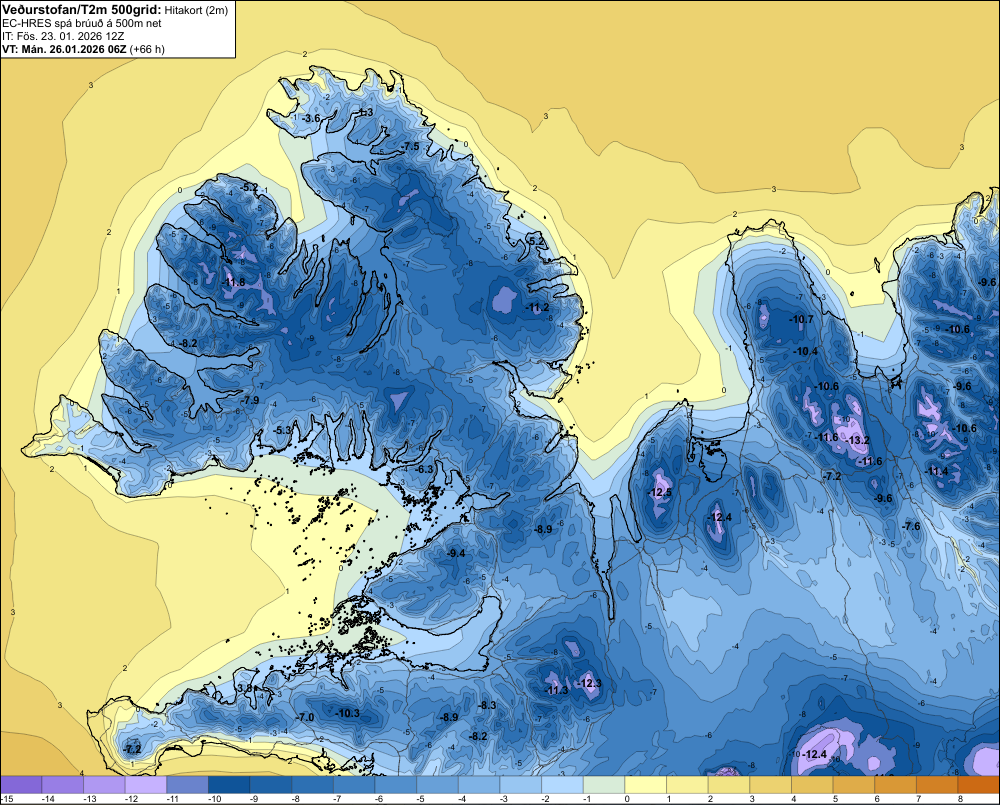Click the '-8.3' temperature value on the map
The width and height of the screenshot is (1000, 805).
[x=487, y=705]
